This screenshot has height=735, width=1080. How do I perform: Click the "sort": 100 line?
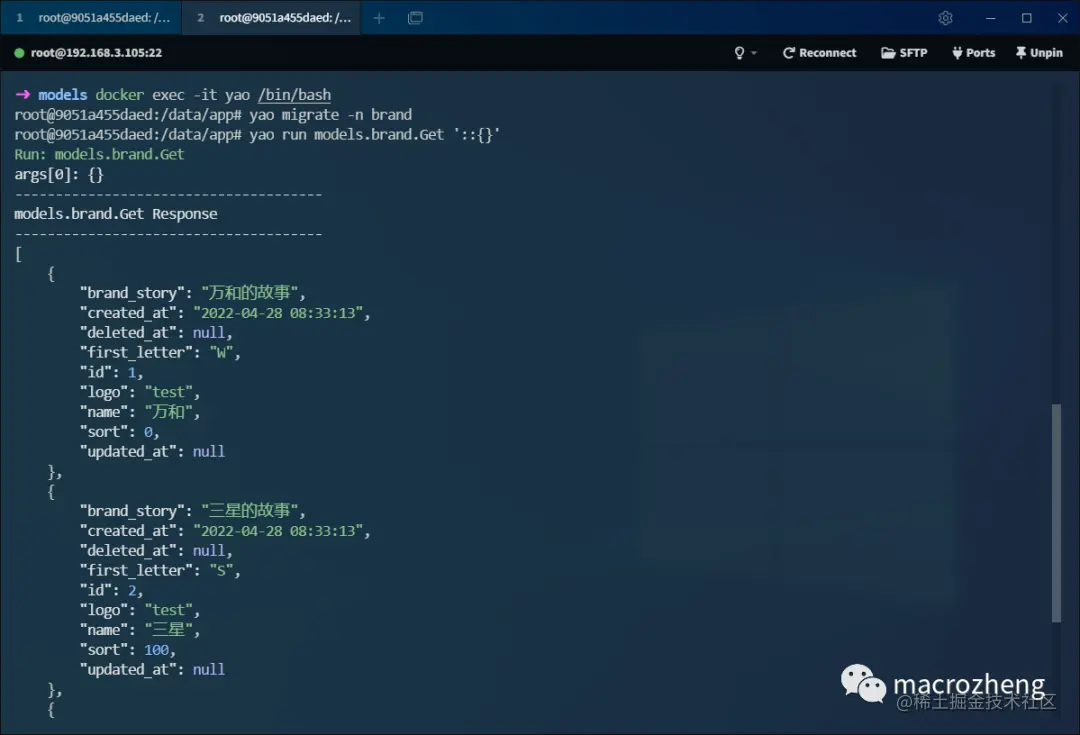pyautogui.click(x=128, y=650)
